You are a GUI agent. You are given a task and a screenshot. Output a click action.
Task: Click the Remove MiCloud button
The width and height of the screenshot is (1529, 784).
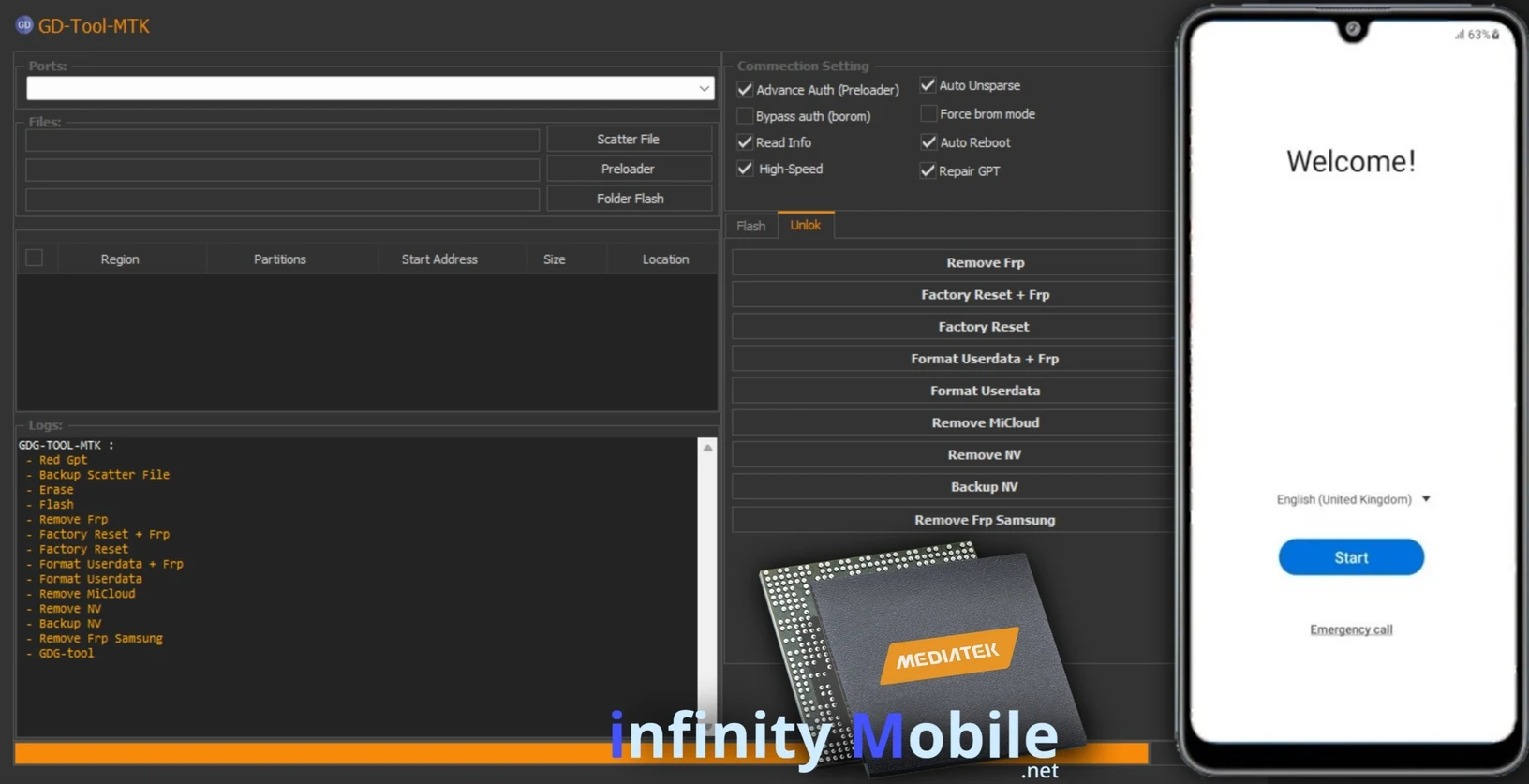pyautogui.click(x=952, y=422)
